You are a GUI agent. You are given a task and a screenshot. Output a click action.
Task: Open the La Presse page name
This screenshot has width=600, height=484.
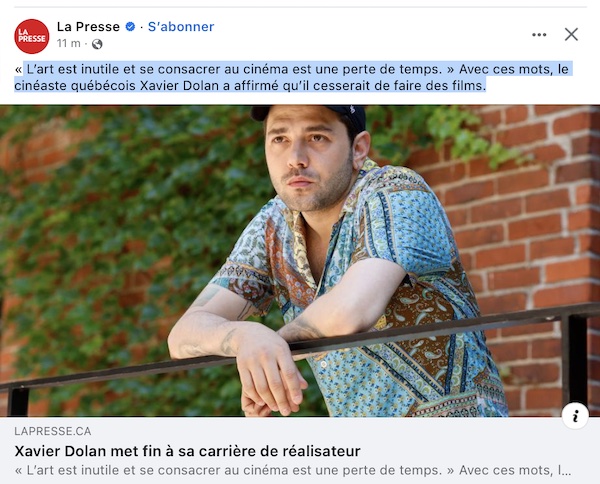(88, 27)
